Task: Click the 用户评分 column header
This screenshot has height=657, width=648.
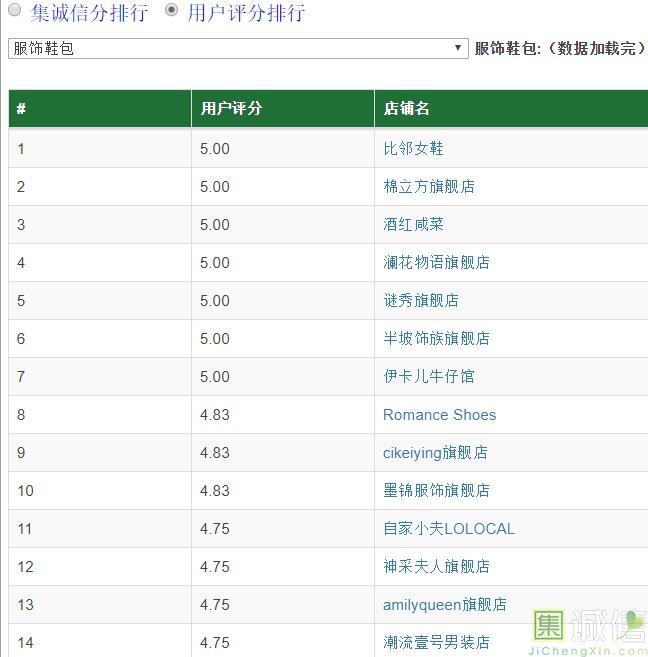Action: (x=231, y=109)
